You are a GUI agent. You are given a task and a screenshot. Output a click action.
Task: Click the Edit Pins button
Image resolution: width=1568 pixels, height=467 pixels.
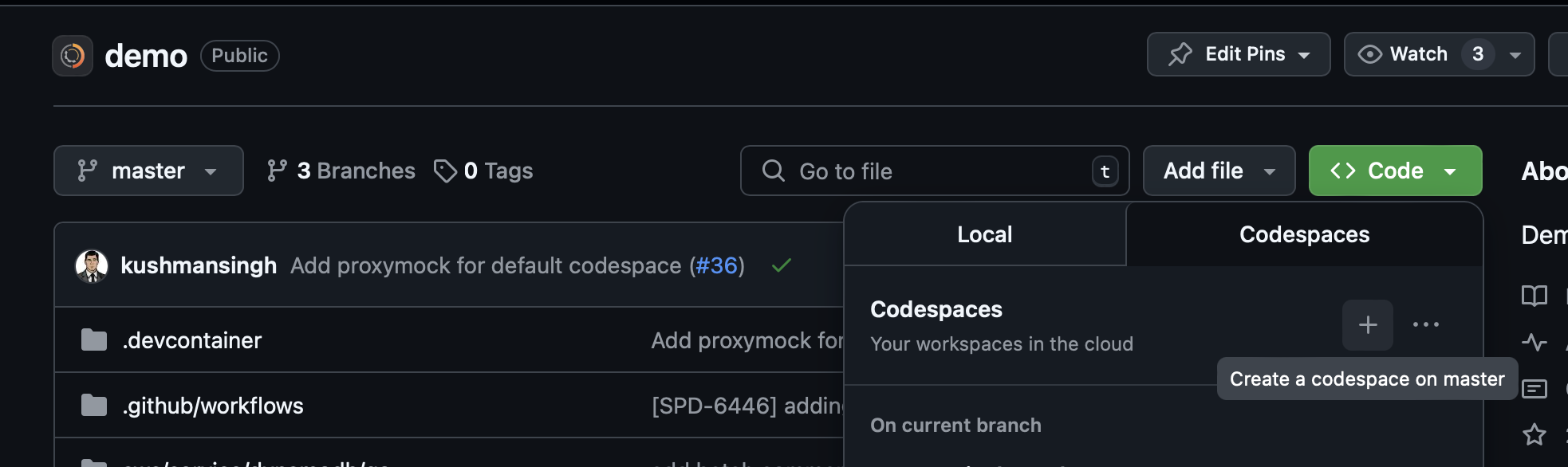[1239, 54]
